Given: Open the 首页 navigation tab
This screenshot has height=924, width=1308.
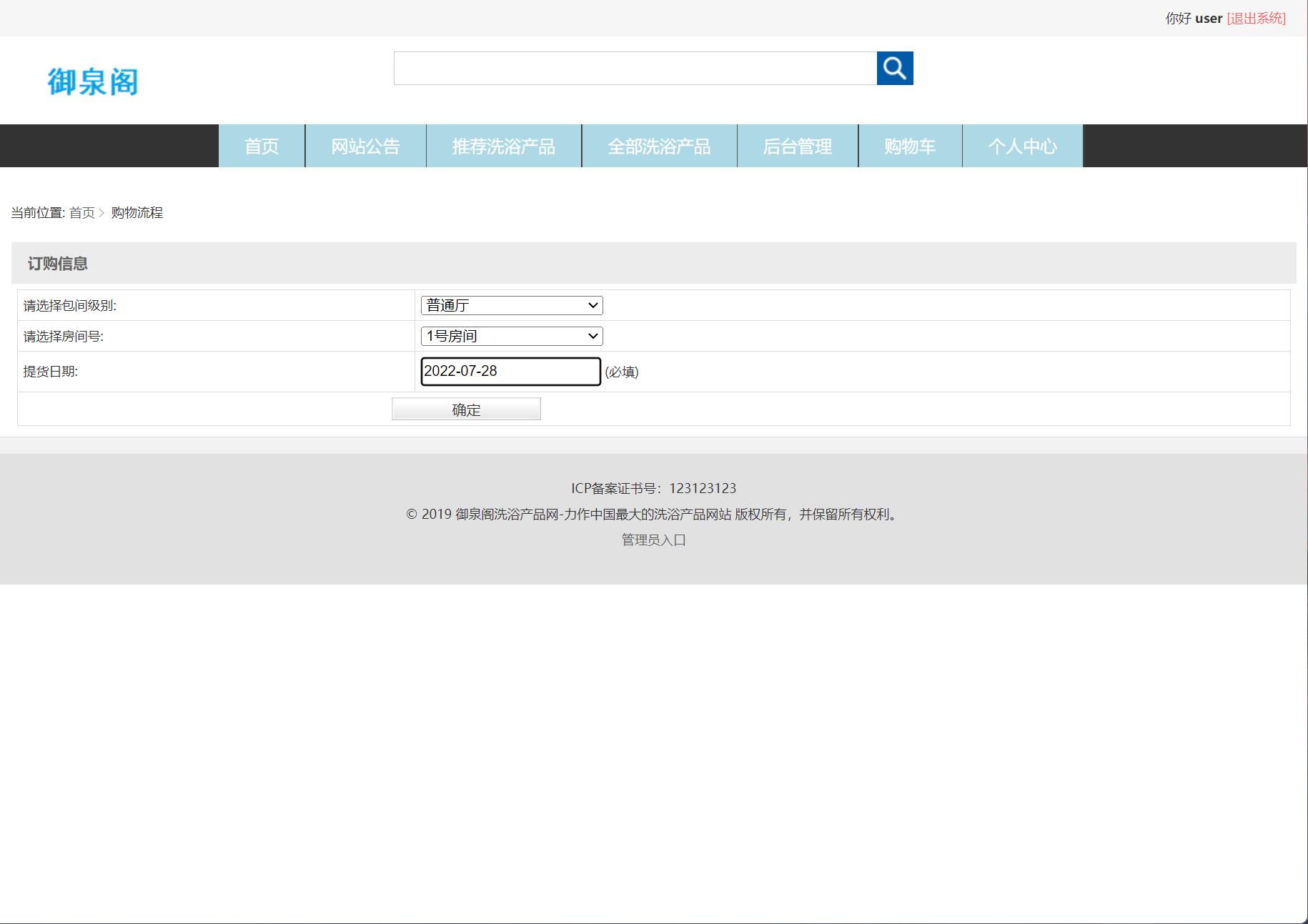Looking at the screenshot, I should click(x=262, y=146).
